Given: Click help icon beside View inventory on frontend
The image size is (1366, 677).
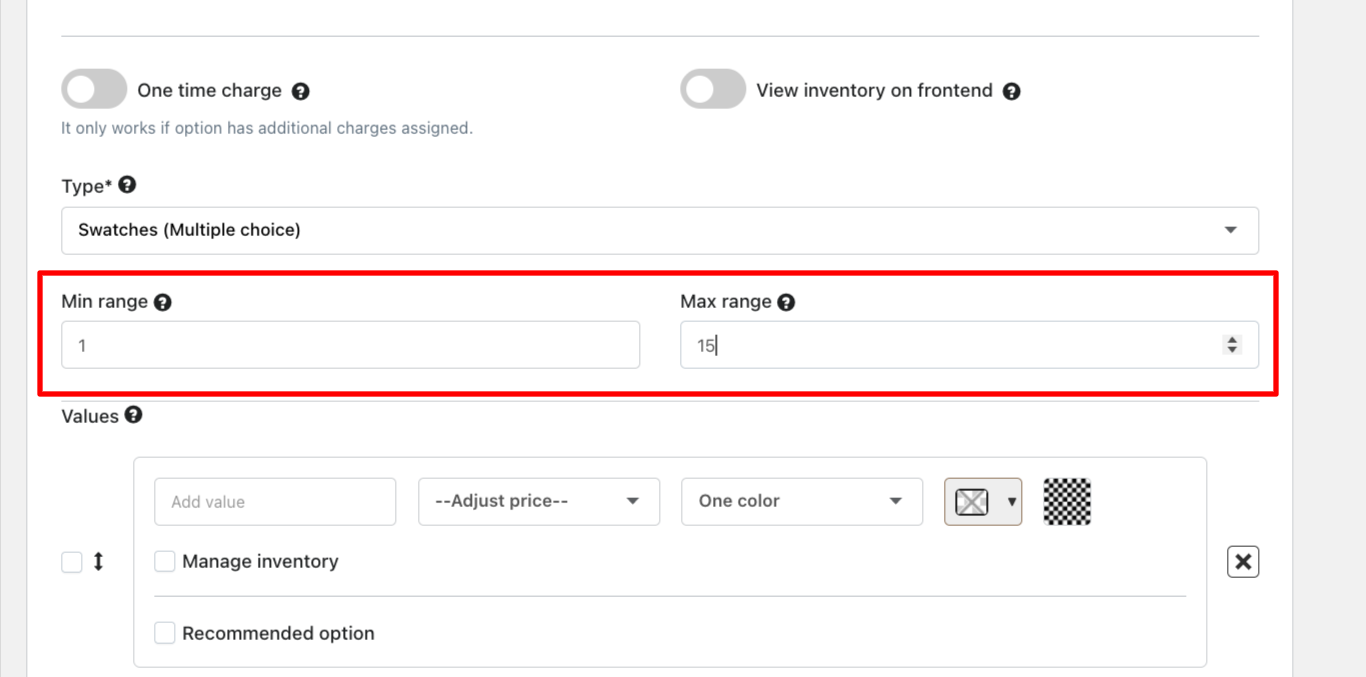Looking at the screenshot, I should 1012,91.
